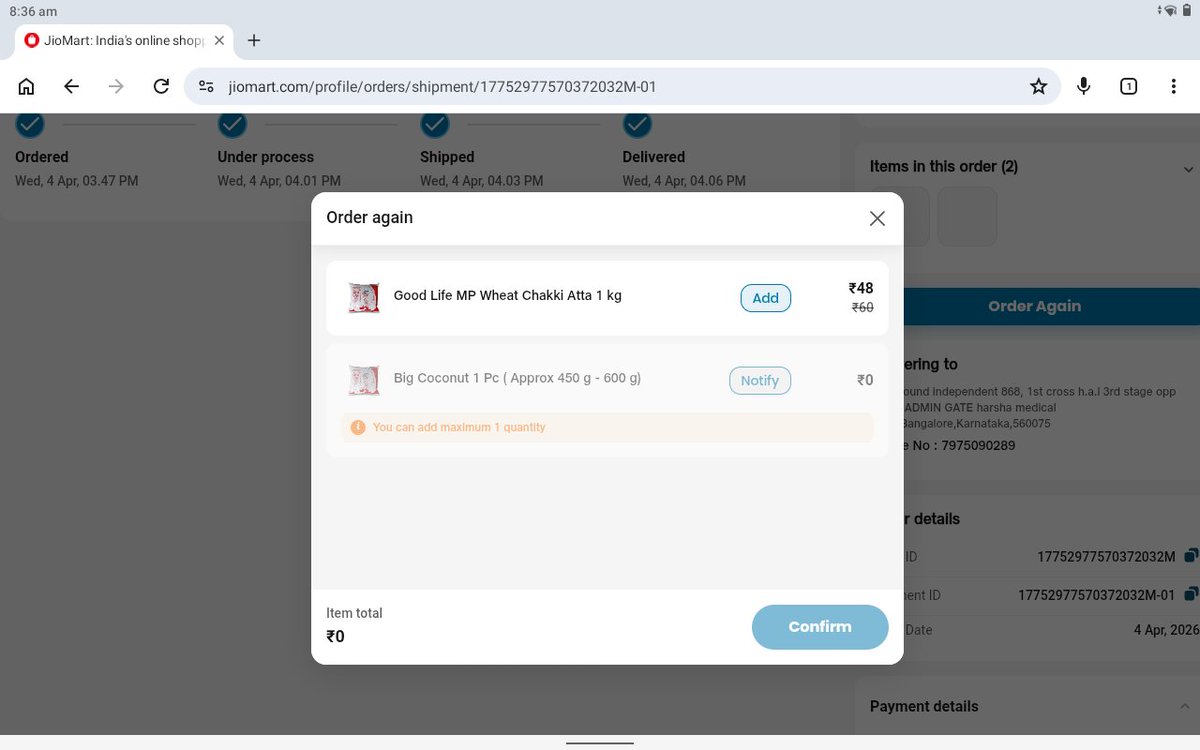The height and width of the screenshot is (750, 1200).
Task: Confirm the reorder
Action: (820, 627)
